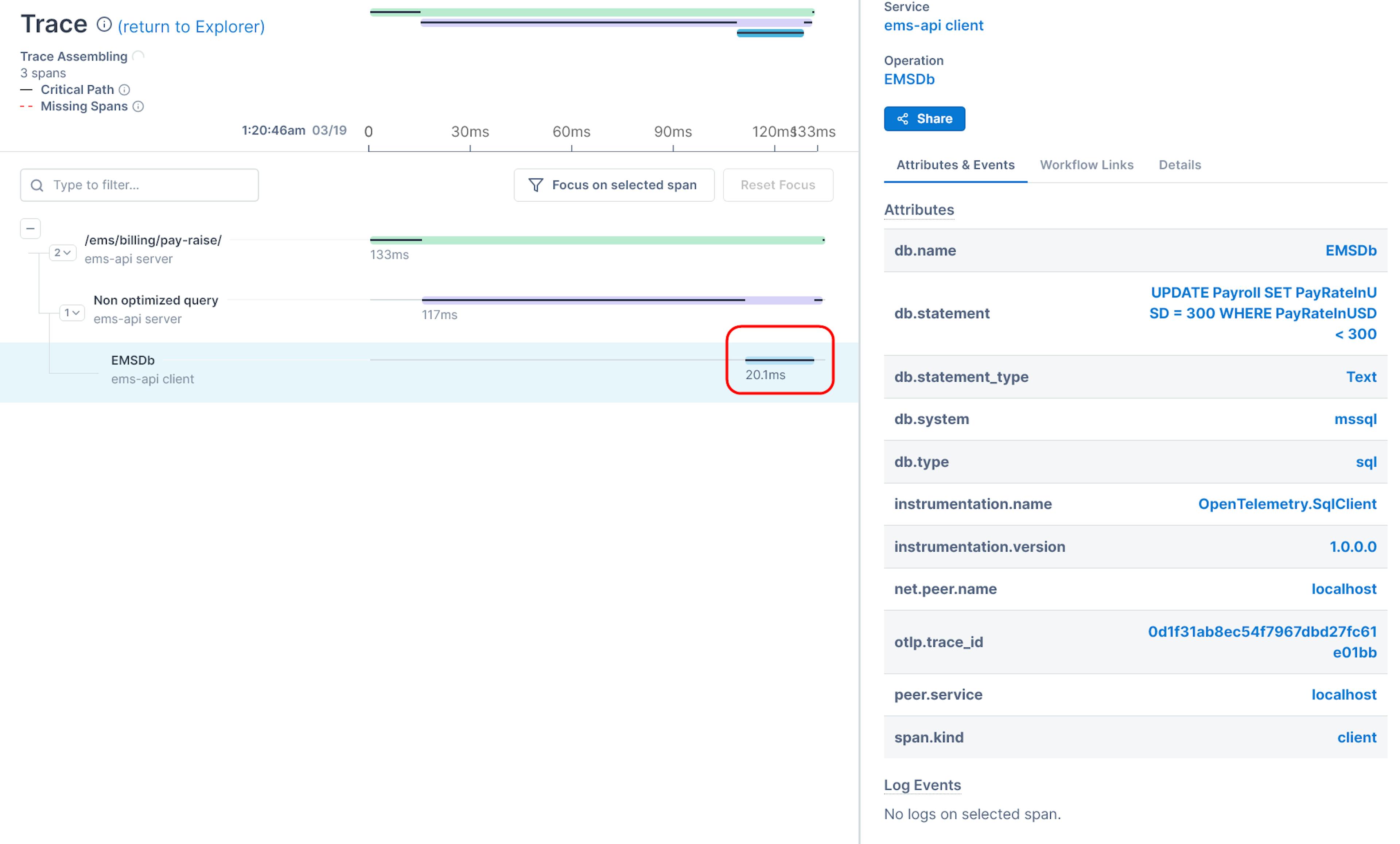Click the 60ms timeline tick label

tap(571, 132)
